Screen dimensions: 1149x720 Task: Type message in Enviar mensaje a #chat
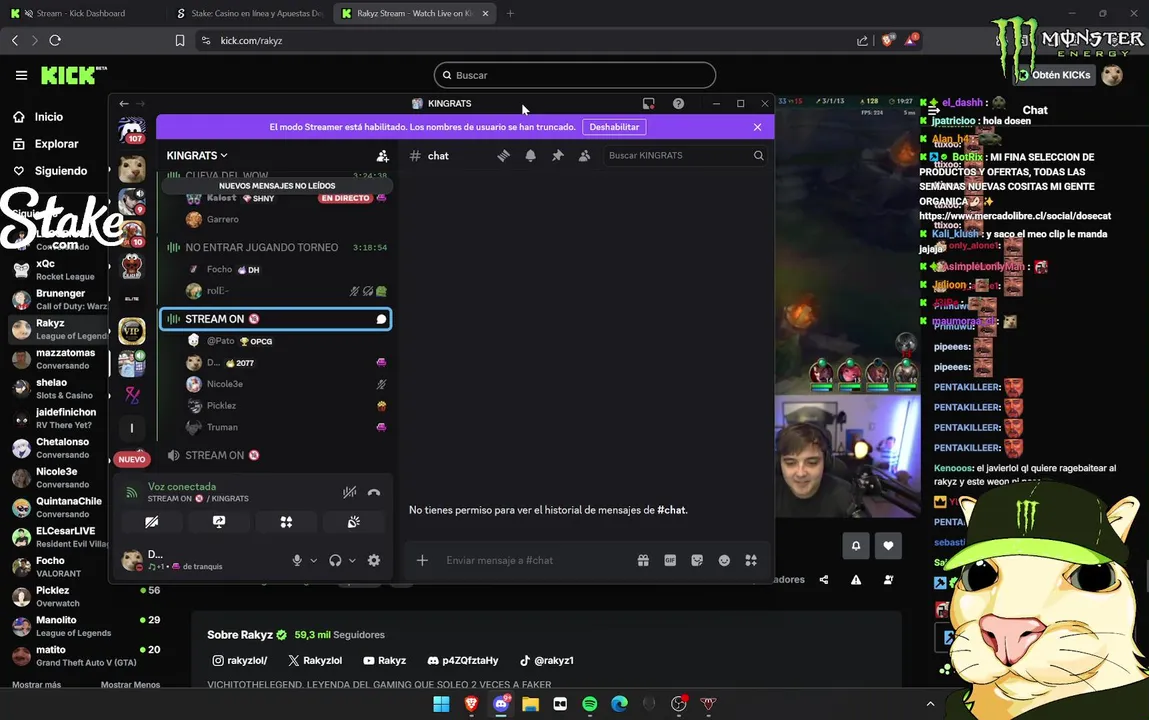535,560
